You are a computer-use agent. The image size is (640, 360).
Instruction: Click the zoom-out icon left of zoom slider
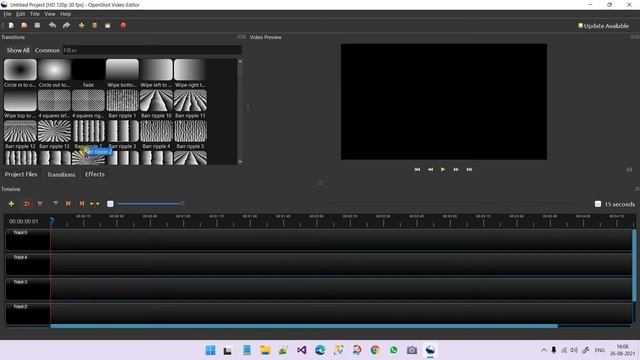110,204
